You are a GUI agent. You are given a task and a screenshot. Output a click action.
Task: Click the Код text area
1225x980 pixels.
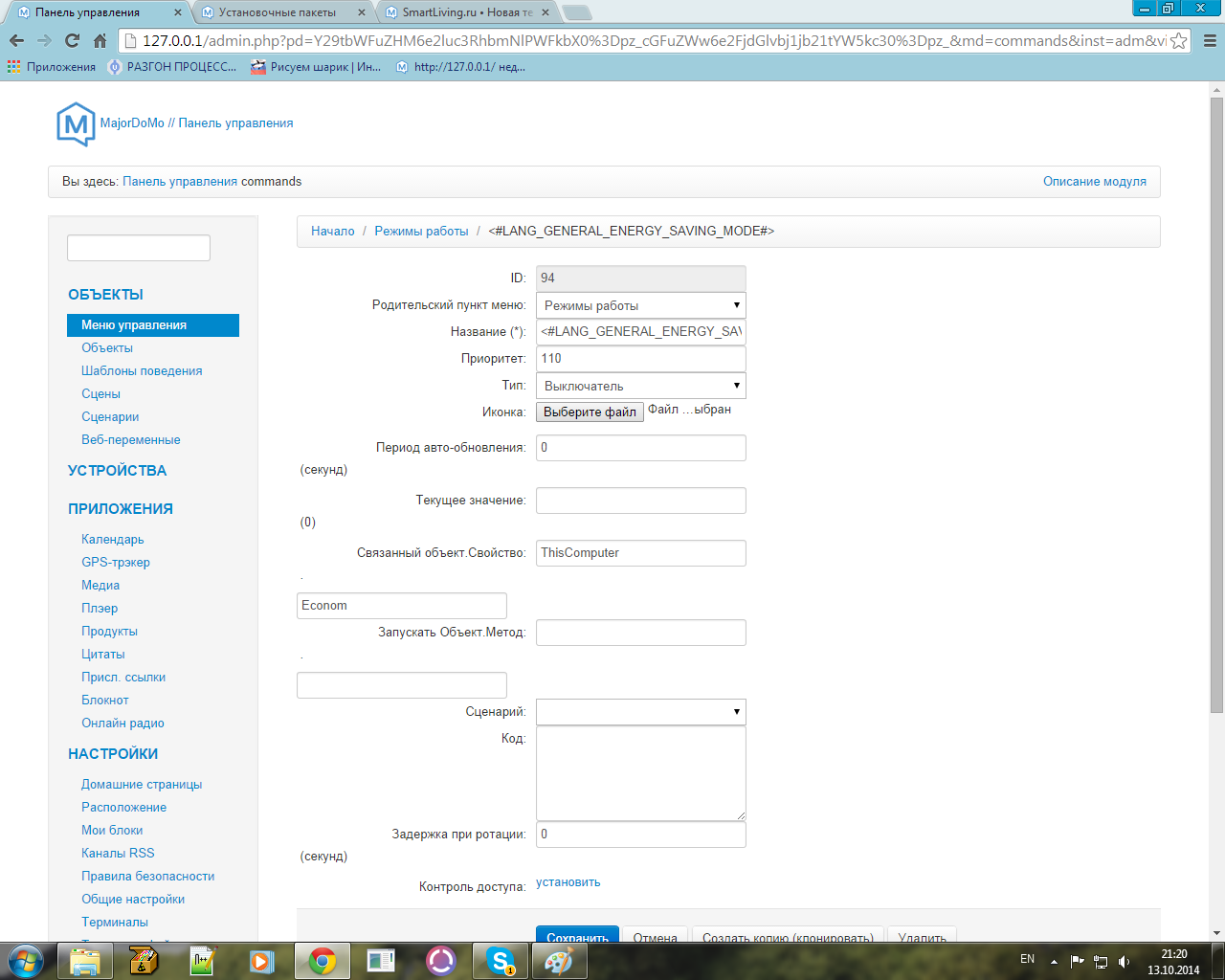tap(640, 773)
